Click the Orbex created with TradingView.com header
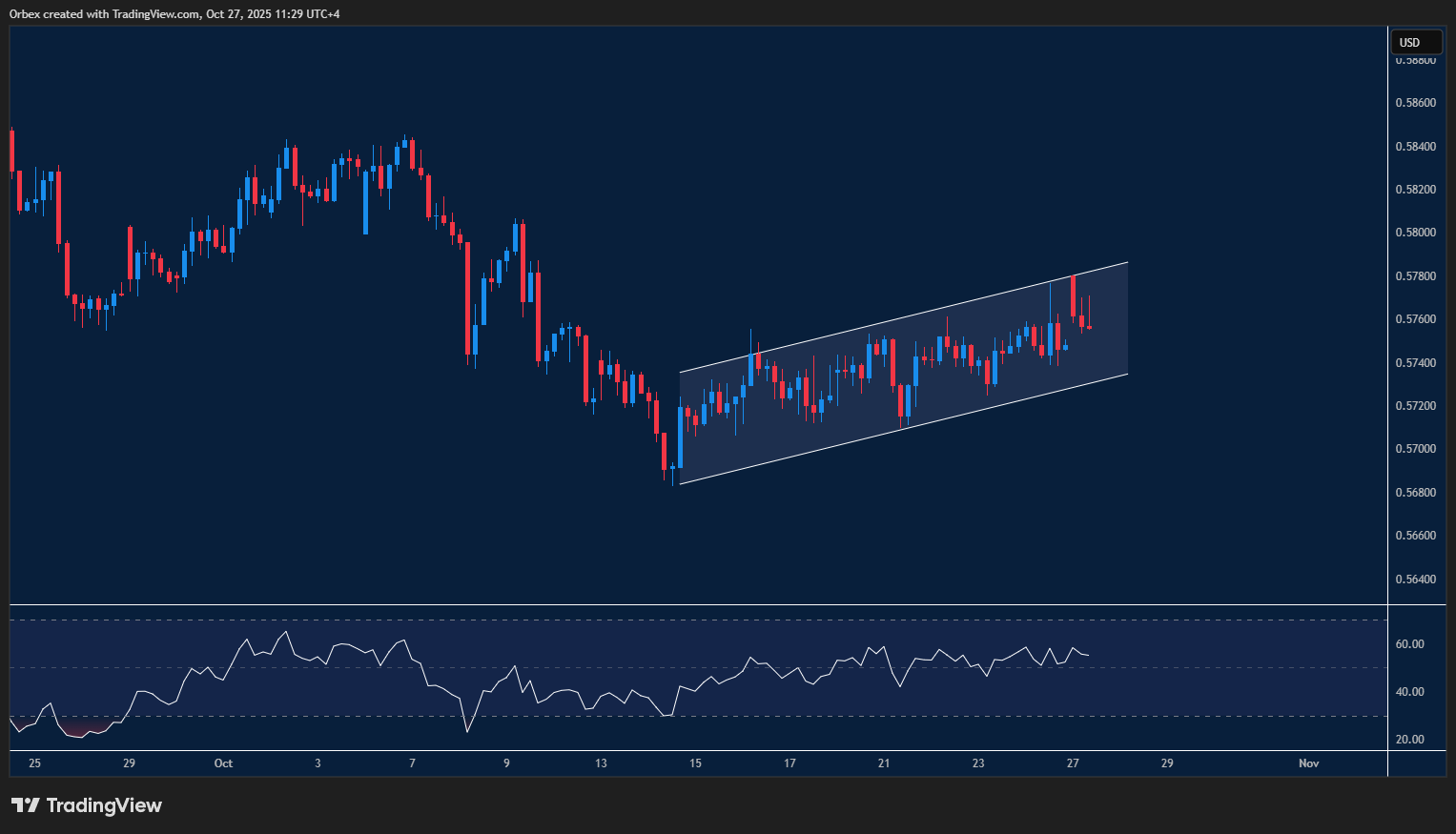 pyautogui.click(x=174, y=13)
